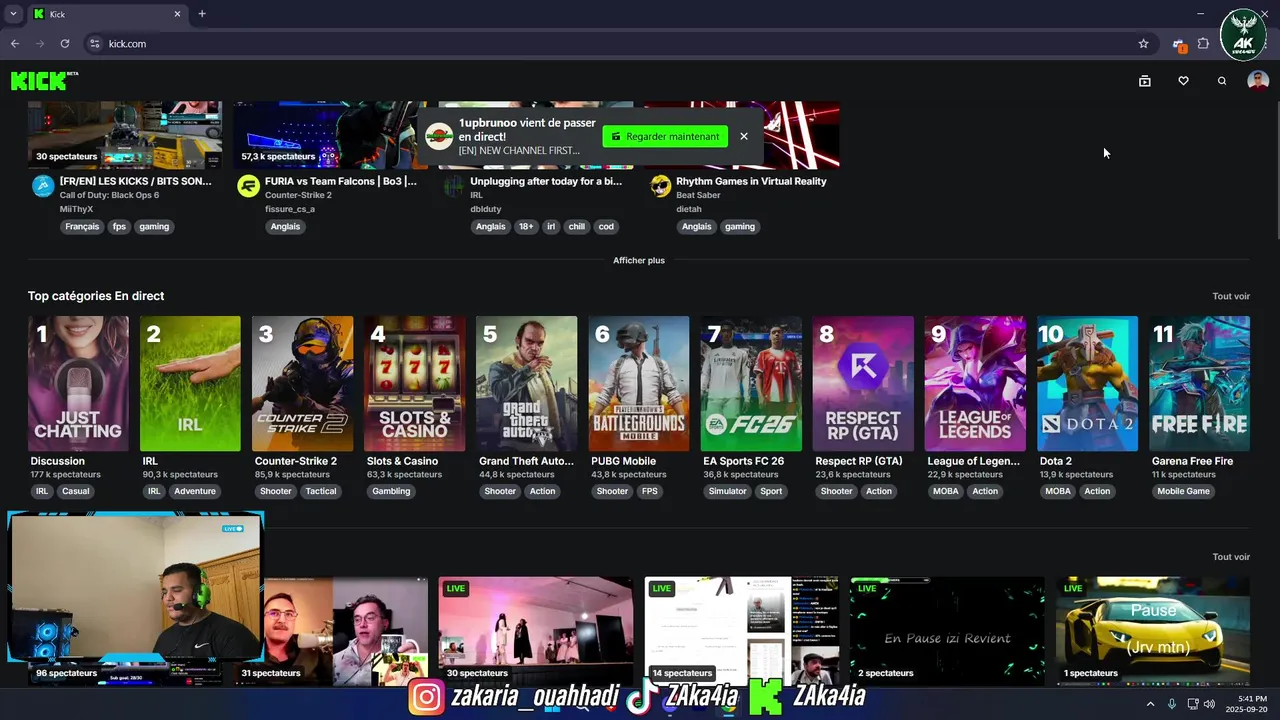Open fissure_cs_a channel avatar
1280x720 pixels.
248,186
